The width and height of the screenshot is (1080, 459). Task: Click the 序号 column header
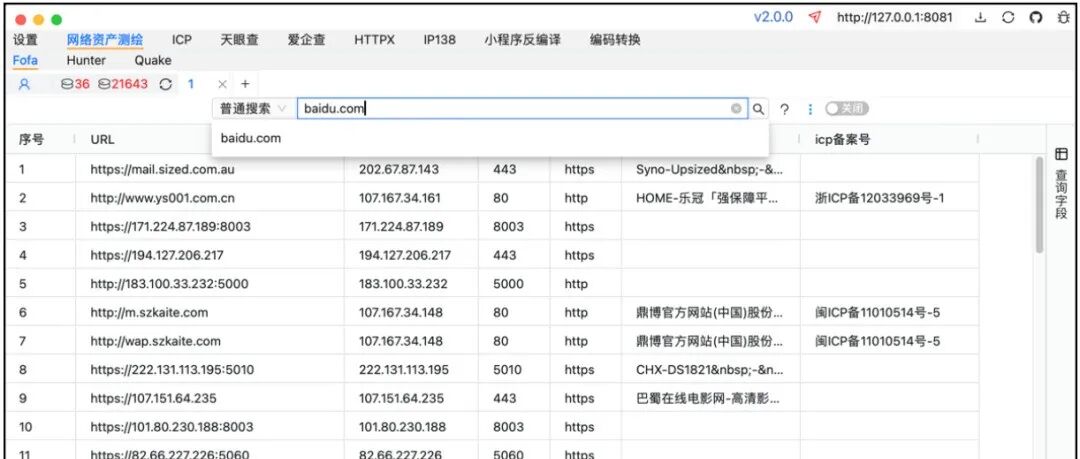(x=32, y=139)
